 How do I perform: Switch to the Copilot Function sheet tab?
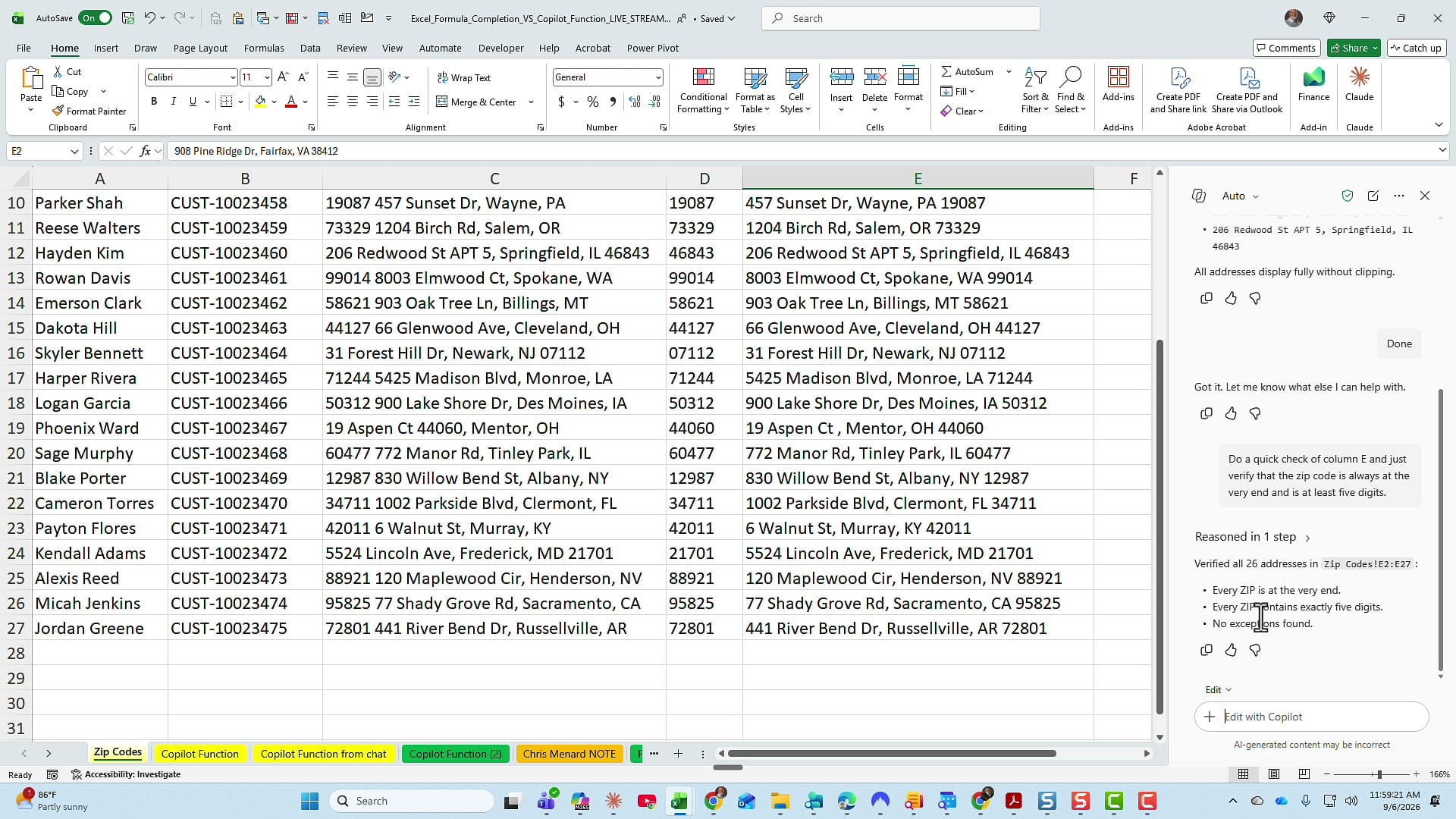point(199,754)
